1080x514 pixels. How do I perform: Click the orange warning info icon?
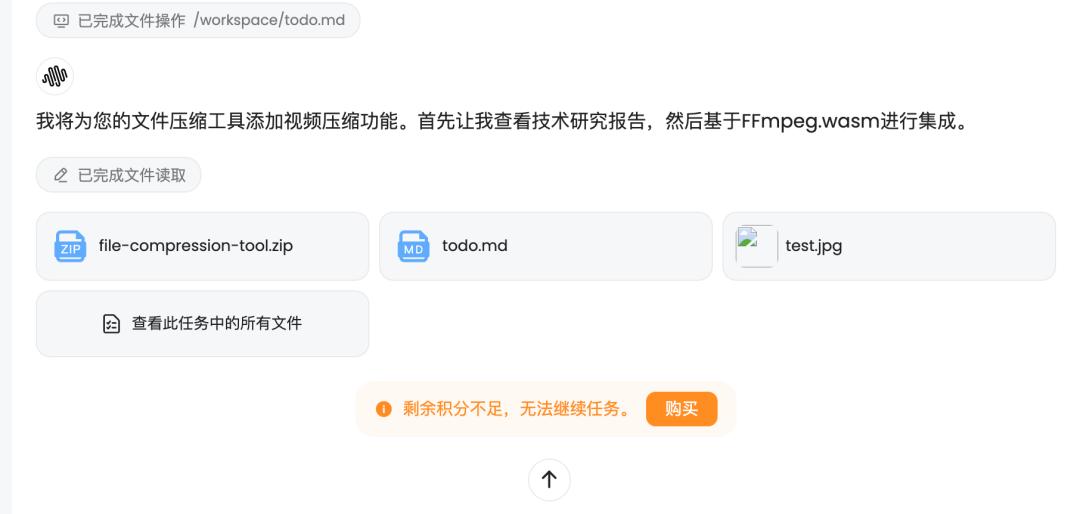tap(383, 409)
